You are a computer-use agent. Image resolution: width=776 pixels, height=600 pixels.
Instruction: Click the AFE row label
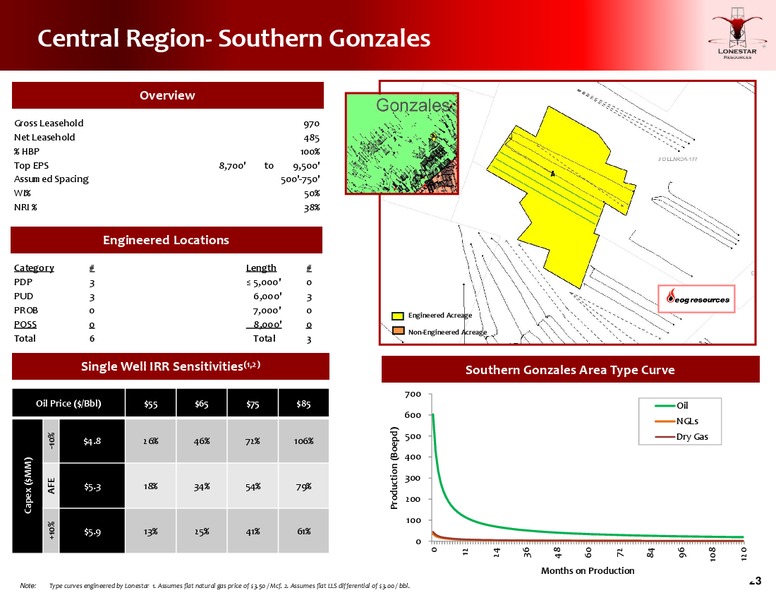tap(51, 486)
